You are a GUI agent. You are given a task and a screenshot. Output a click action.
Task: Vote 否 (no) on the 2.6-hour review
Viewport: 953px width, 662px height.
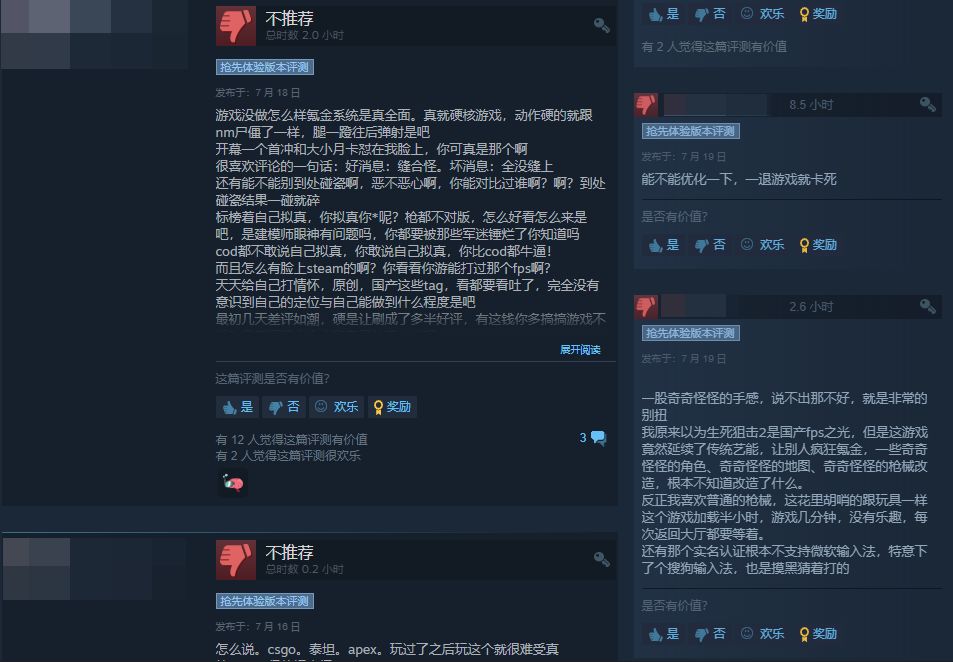(x=710, y=634)
